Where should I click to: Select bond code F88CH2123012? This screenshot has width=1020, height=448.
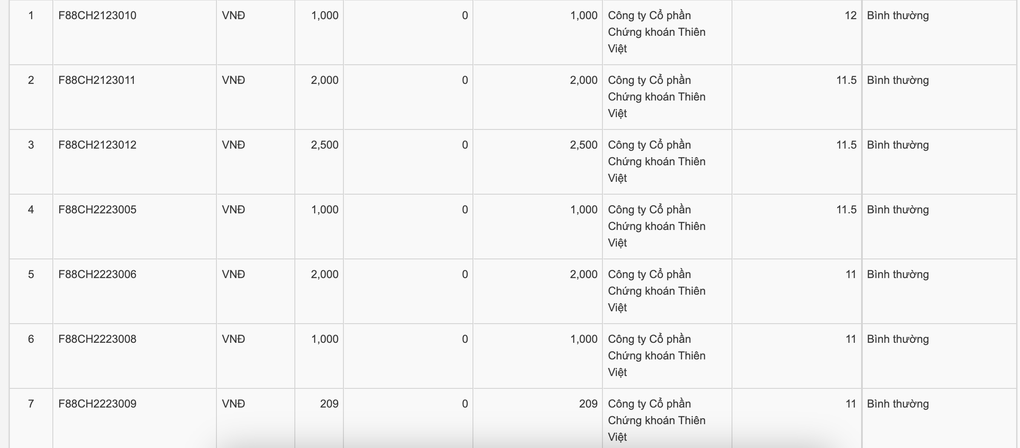coord(98,145)
